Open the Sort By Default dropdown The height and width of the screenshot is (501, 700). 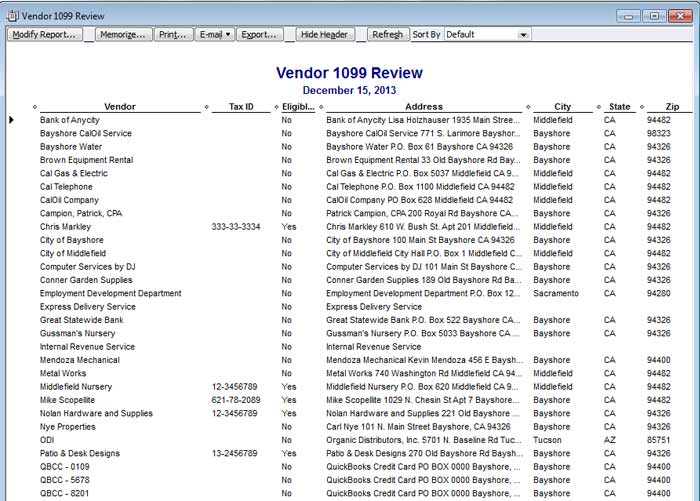487,34
